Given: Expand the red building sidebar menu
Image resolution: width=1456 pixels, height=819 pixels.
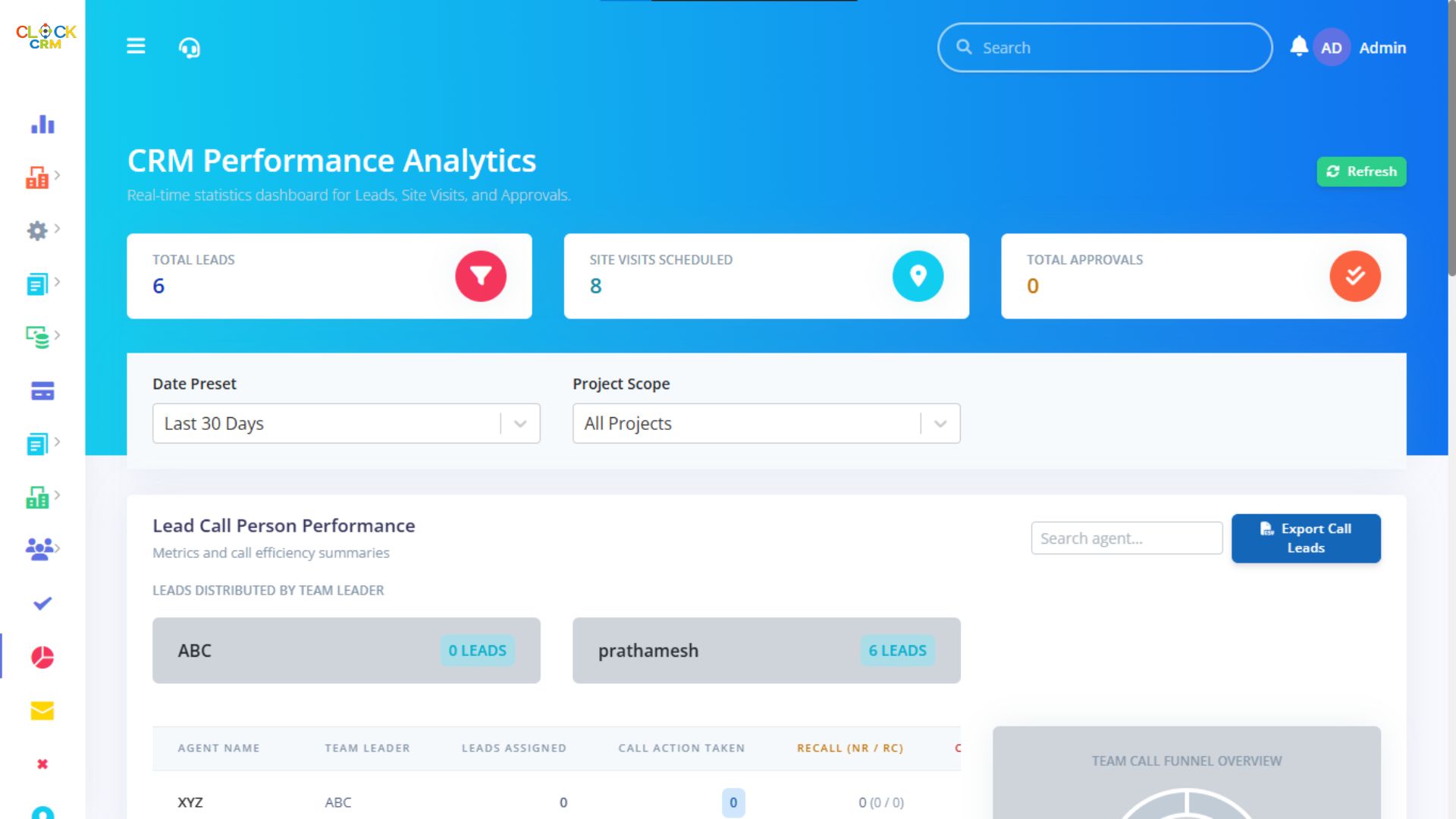Looking at the screenshot, I should [42, 177].
